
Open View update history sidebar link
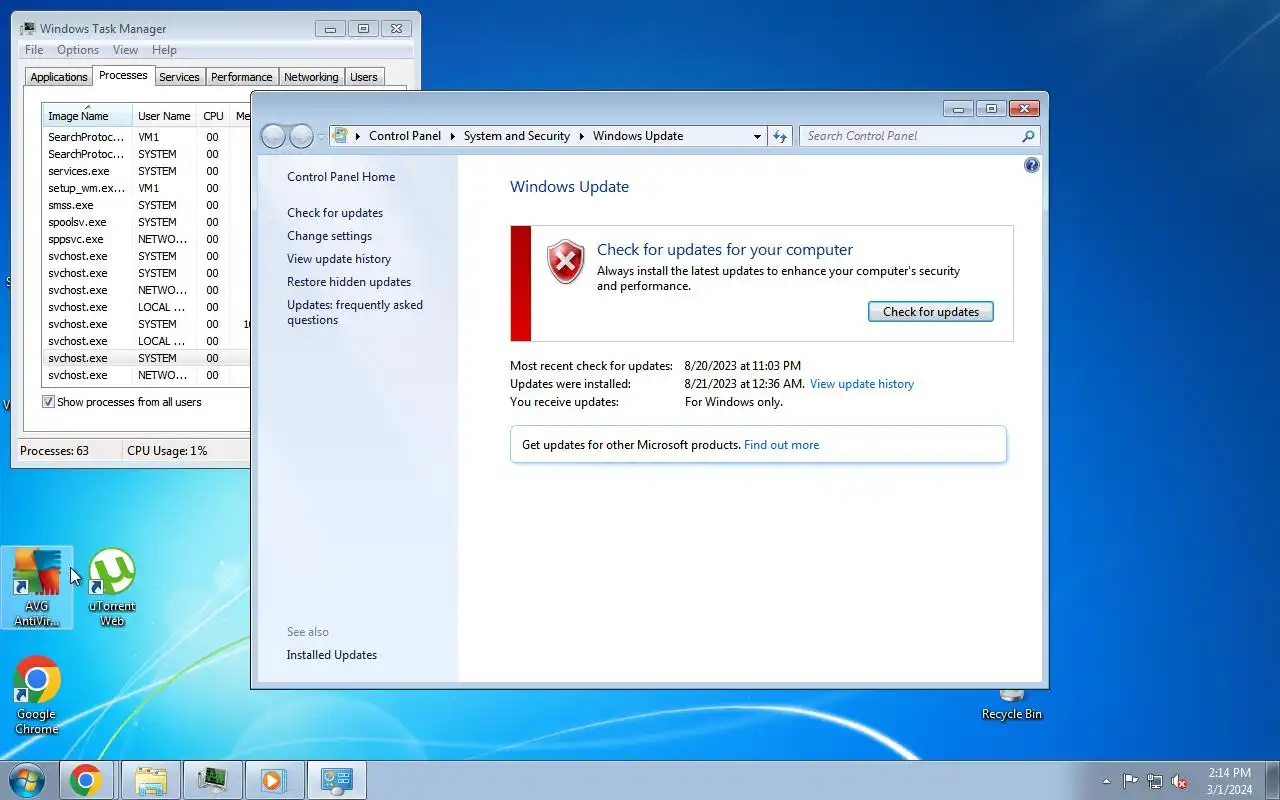pos(339,259)
